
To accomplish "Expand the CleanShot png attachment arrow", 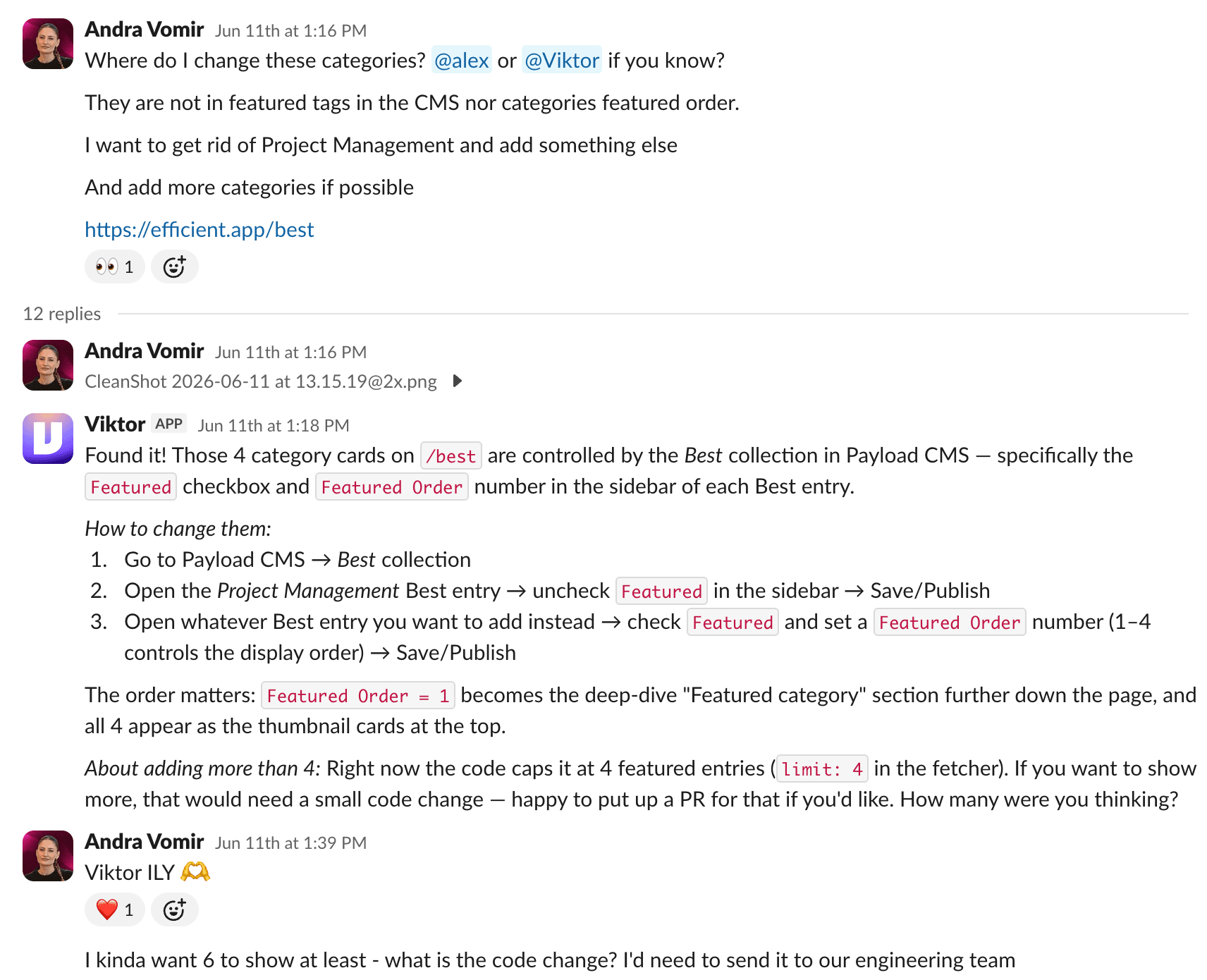I will (457, 381).
